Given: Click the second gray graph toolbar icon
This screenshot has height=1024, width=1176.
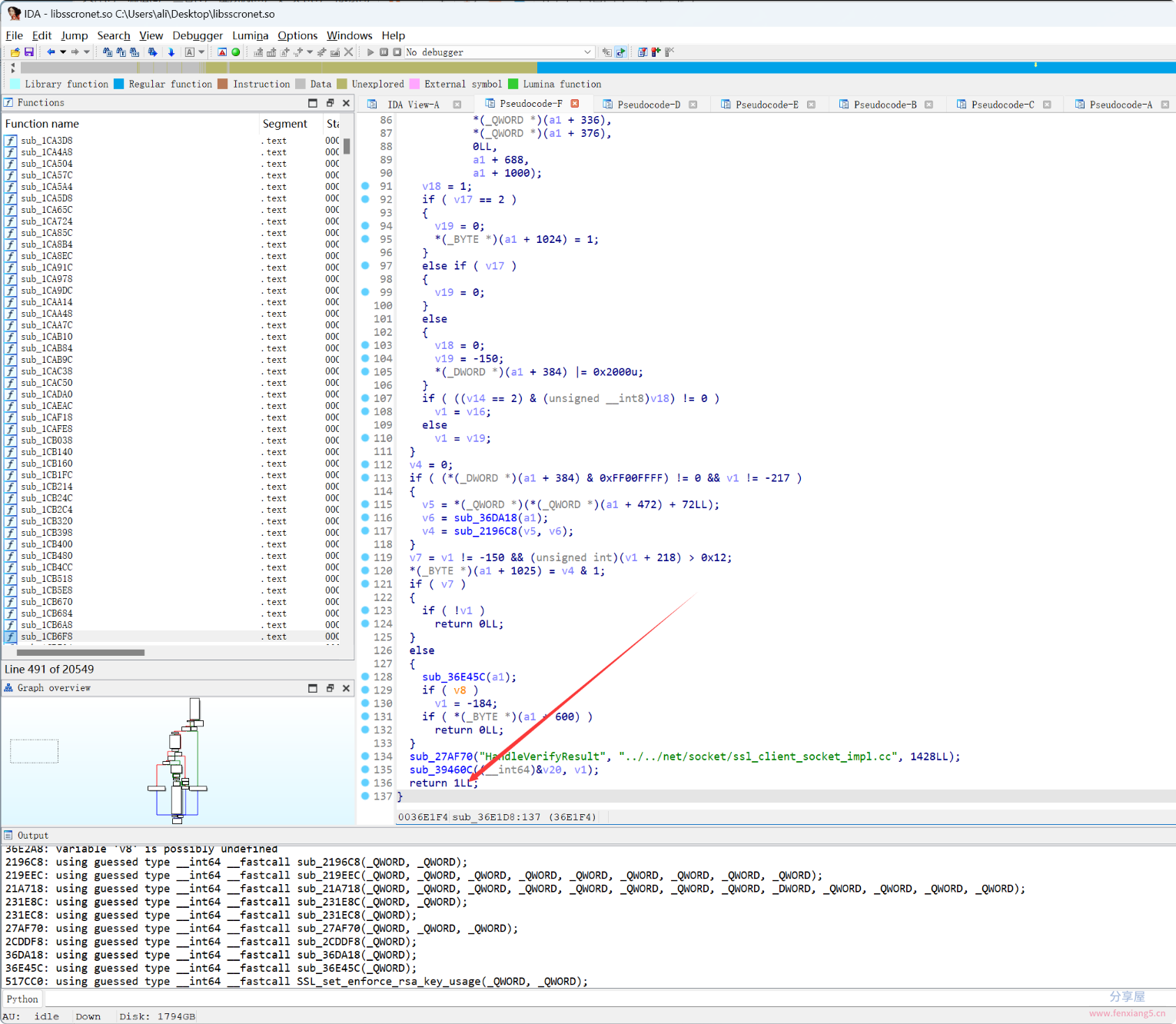Looking at the screenshot, I should click(x=271, y=52).
